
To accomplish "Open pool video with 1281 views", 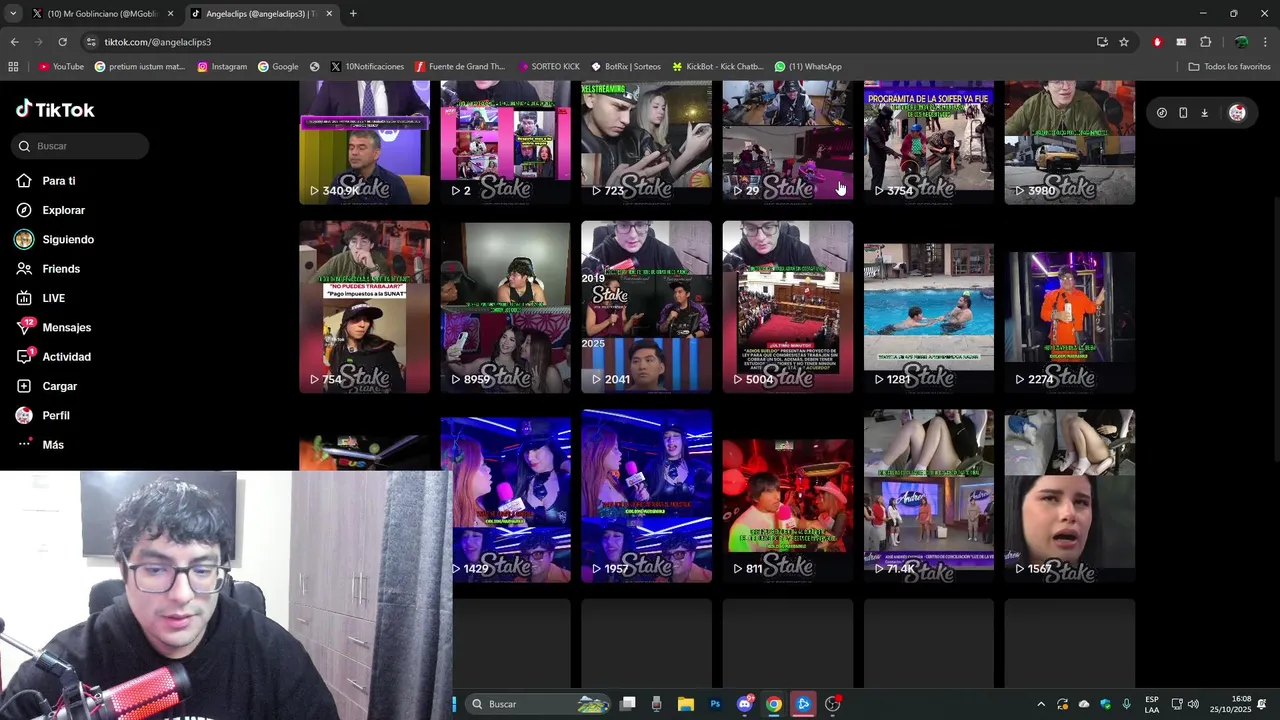I will (x=928, y=307).
